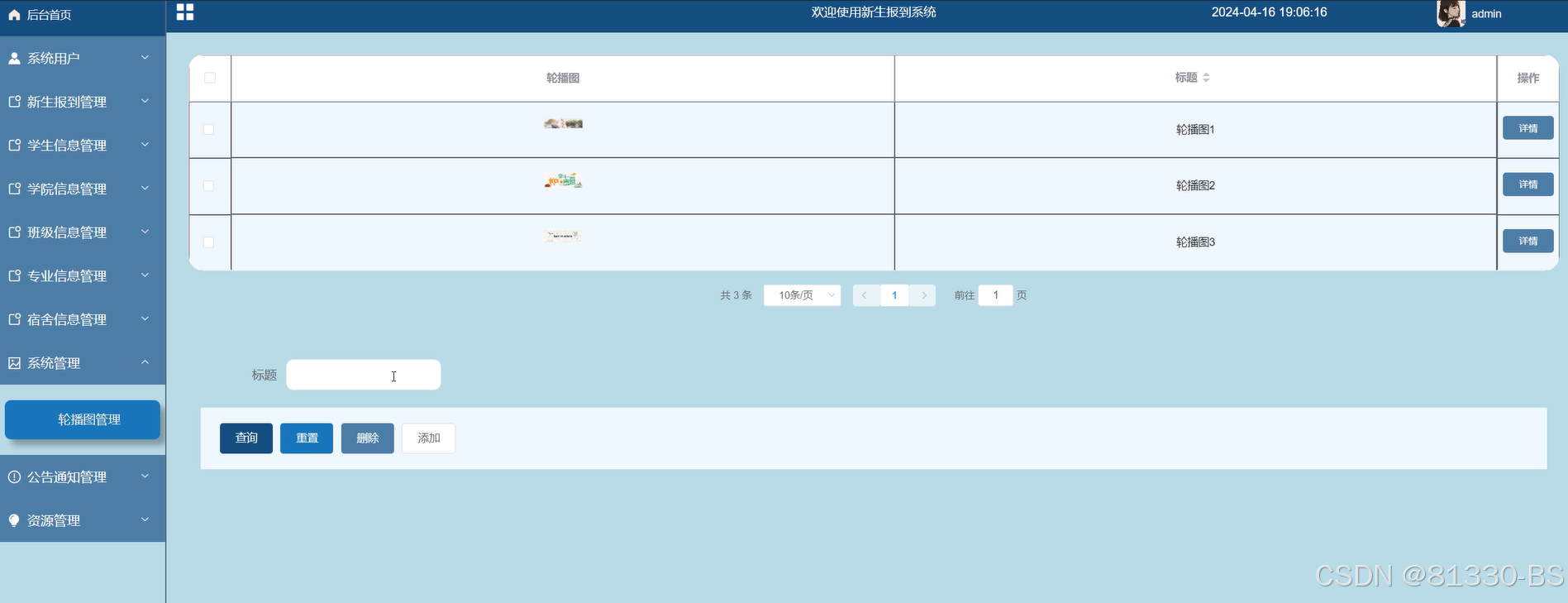Expand the 专业信息管理 chevron
The image size is (1568, 603).
145,275
